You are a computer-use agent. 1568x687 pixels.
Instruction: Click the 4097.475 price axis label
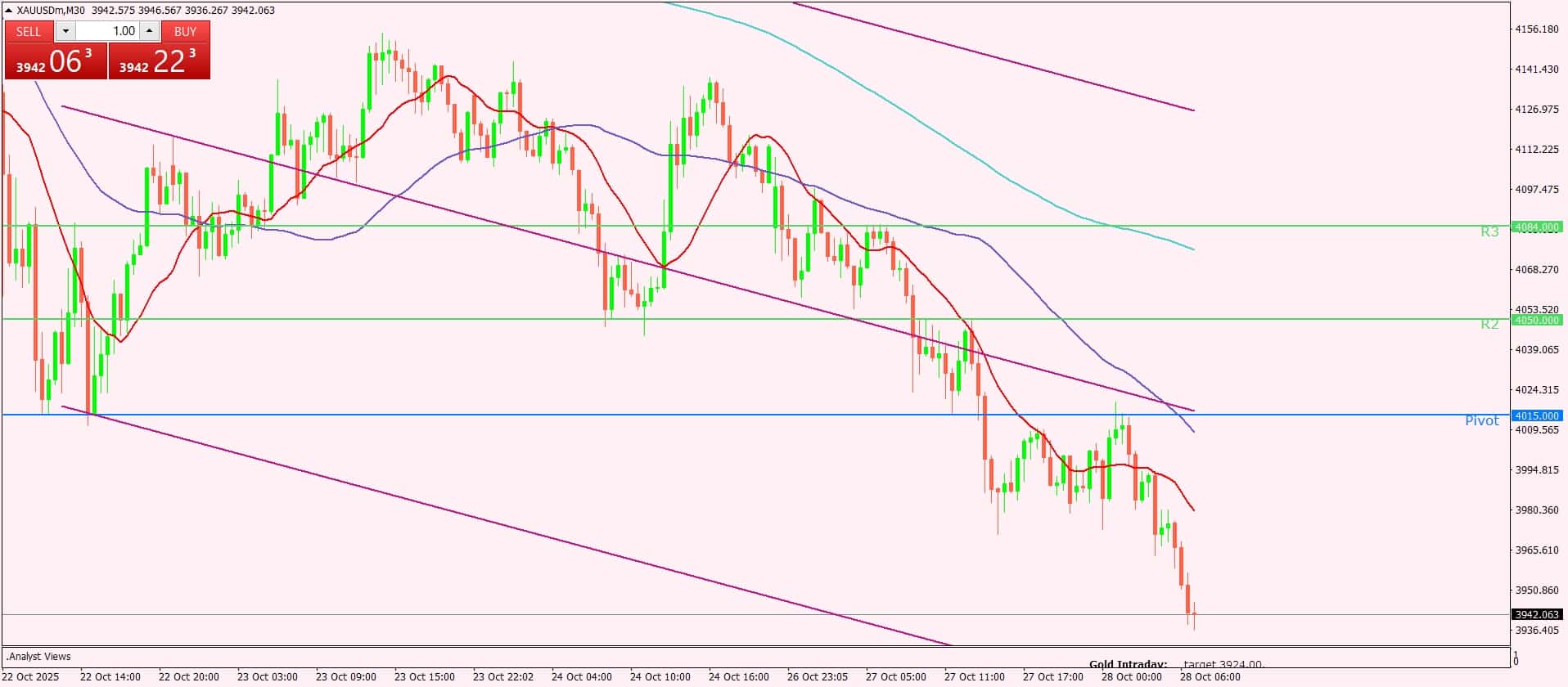(1537, 190)
